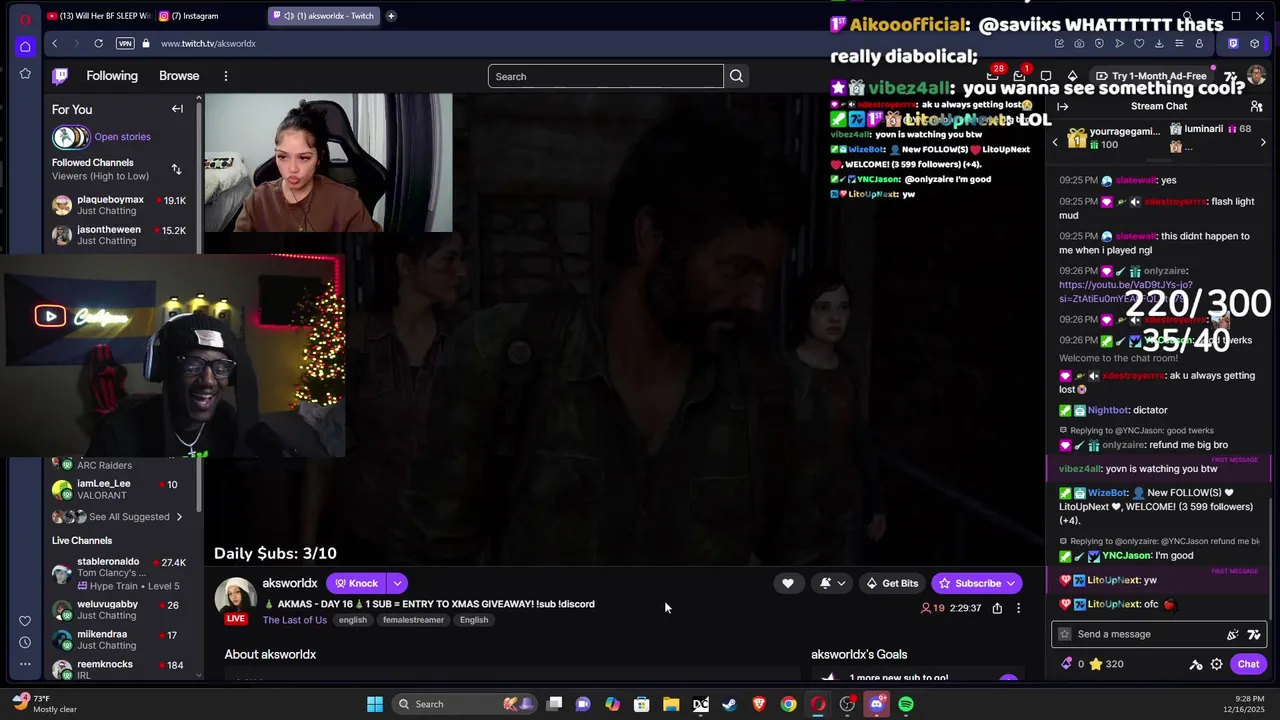Click the www.twitch.tv/aksworldx address bar
The height and width of the screenshot is (720, 1280).
coord(208,43)
